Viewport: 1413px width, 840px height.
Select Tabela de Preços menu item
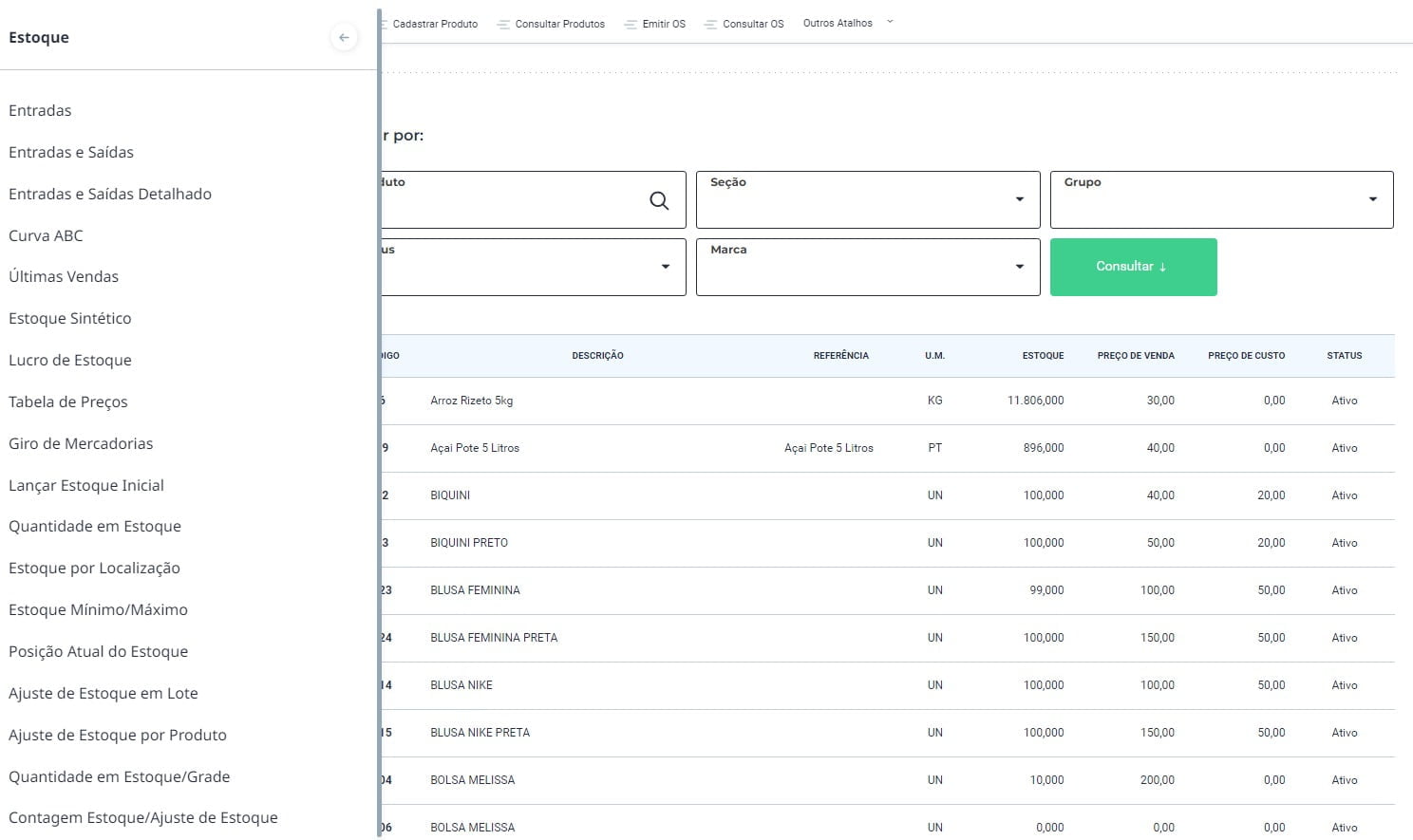click(x=68, y=401)
